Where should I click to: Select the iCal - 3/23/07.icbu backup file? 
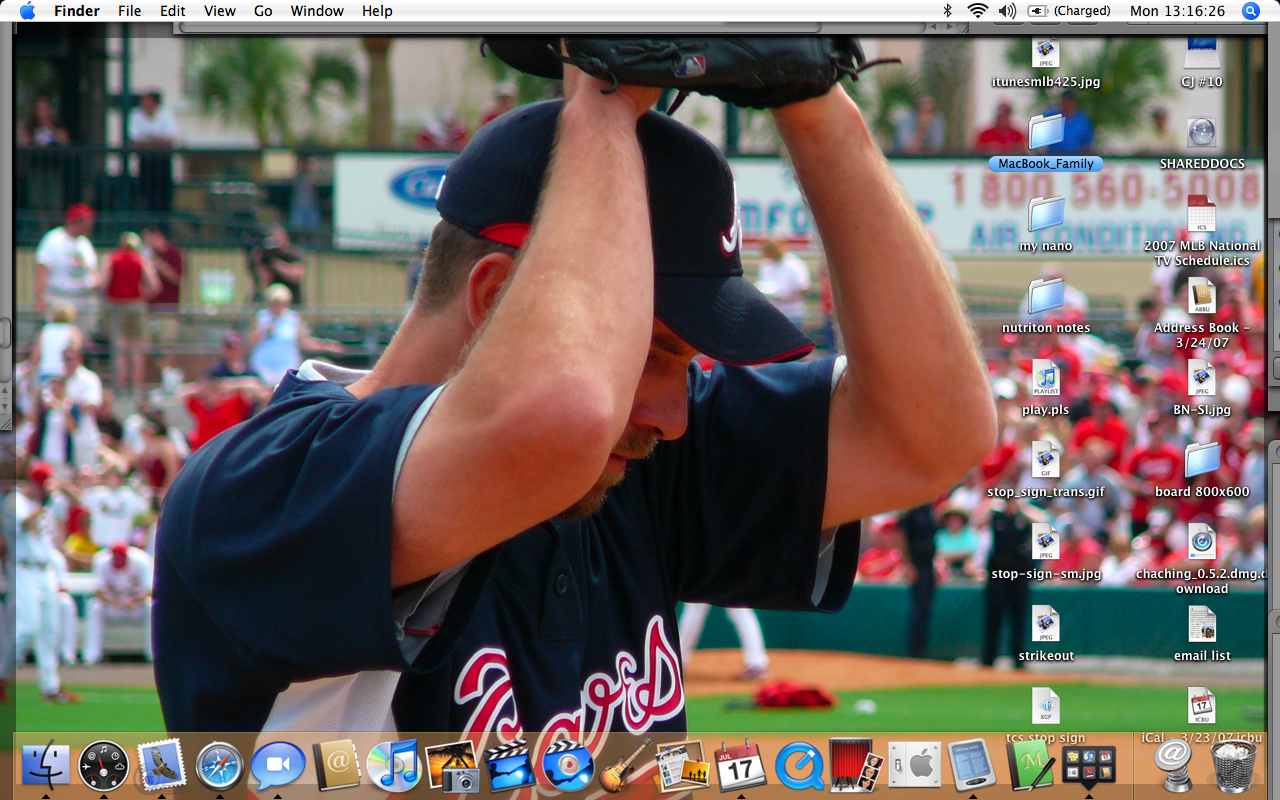1202,714
